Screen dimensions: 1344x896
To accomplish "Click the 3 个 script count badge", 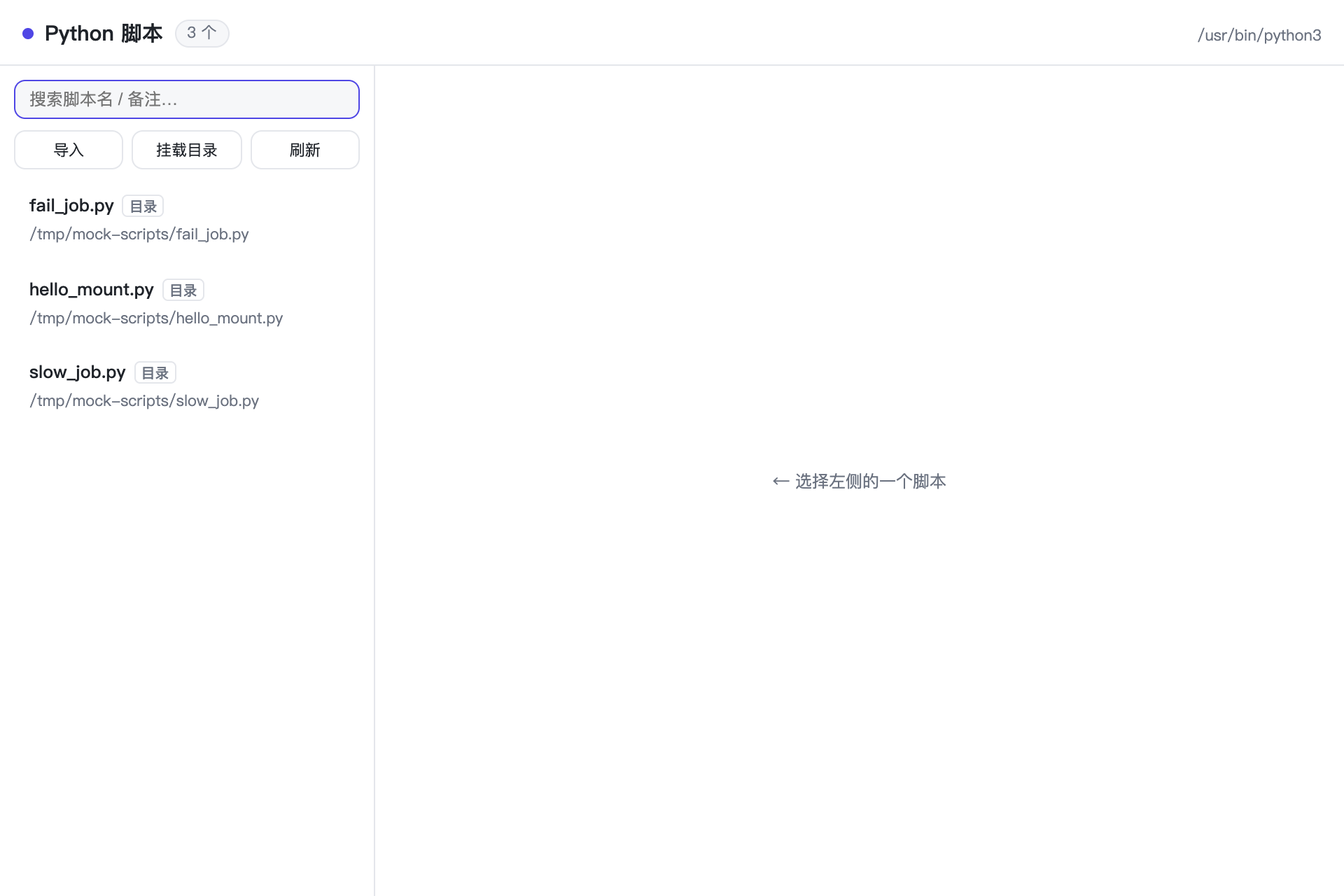I will click(x=202, y=33).
